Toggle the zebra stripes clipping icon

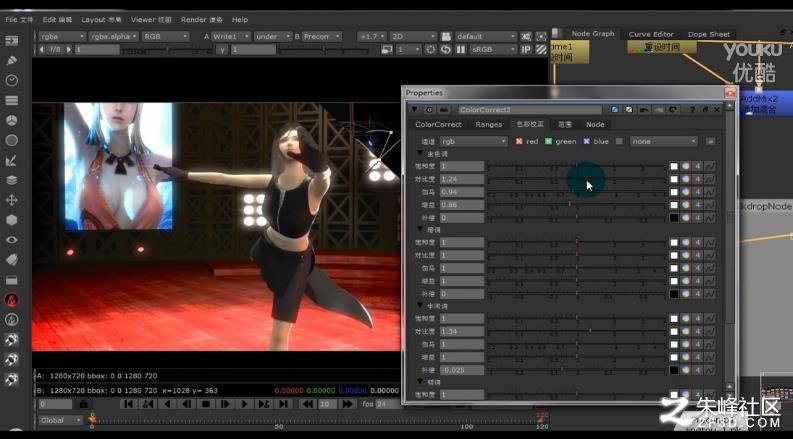[542, 50]
